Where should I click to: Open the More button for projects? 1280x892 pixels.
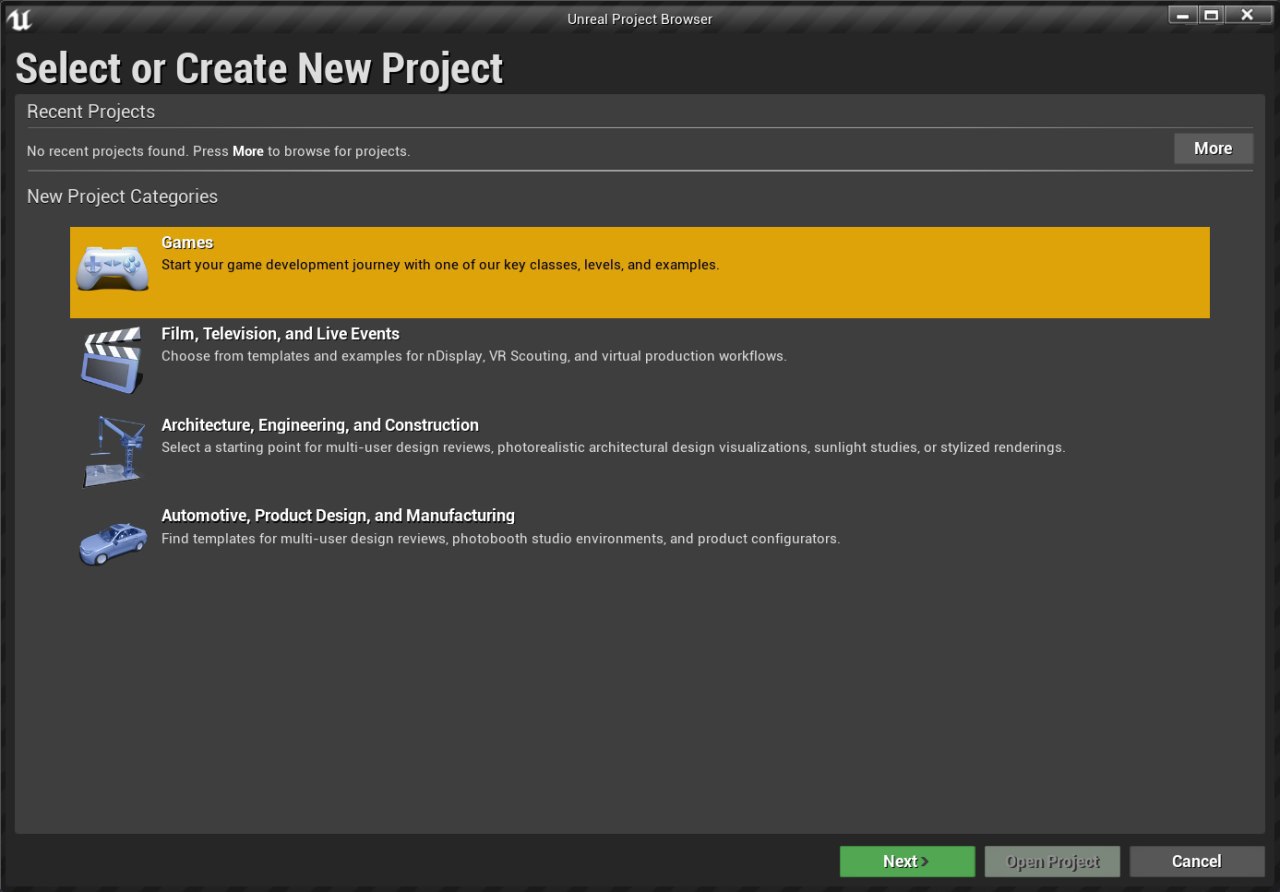click(1213, 148)
